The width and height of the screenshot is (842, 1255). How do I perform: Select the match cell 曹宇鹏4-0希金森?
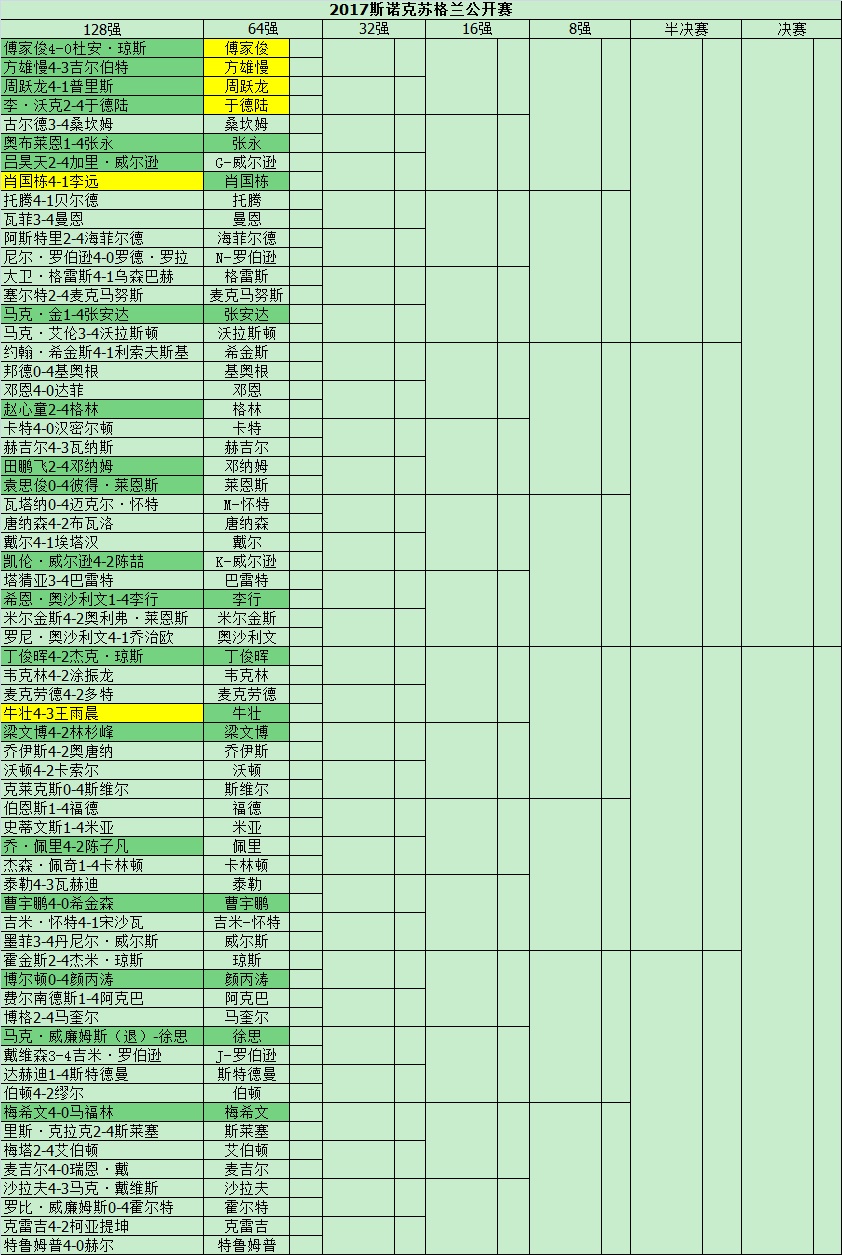[x=102, y=903]
